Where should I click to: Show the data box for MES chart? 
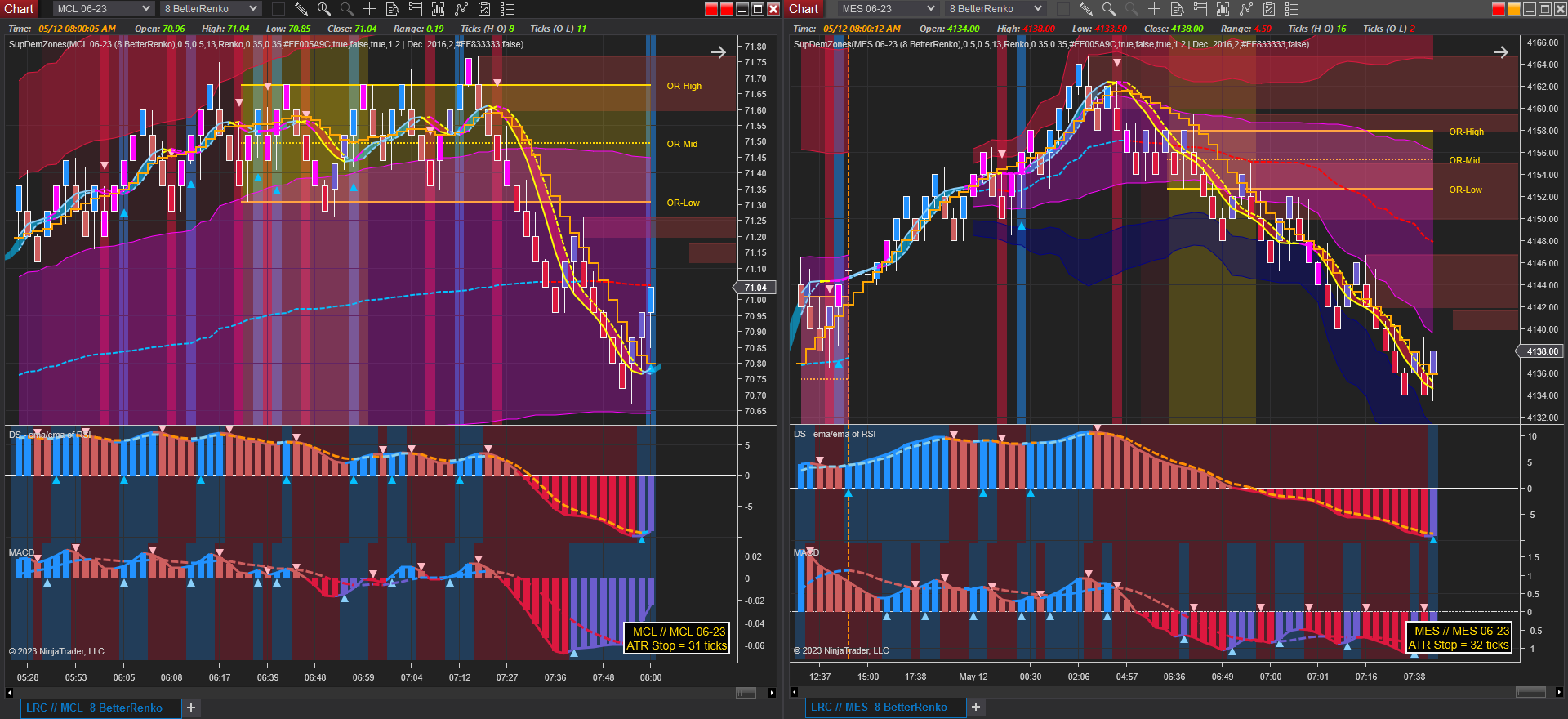pyautogui.click(x=1177, y=9)
